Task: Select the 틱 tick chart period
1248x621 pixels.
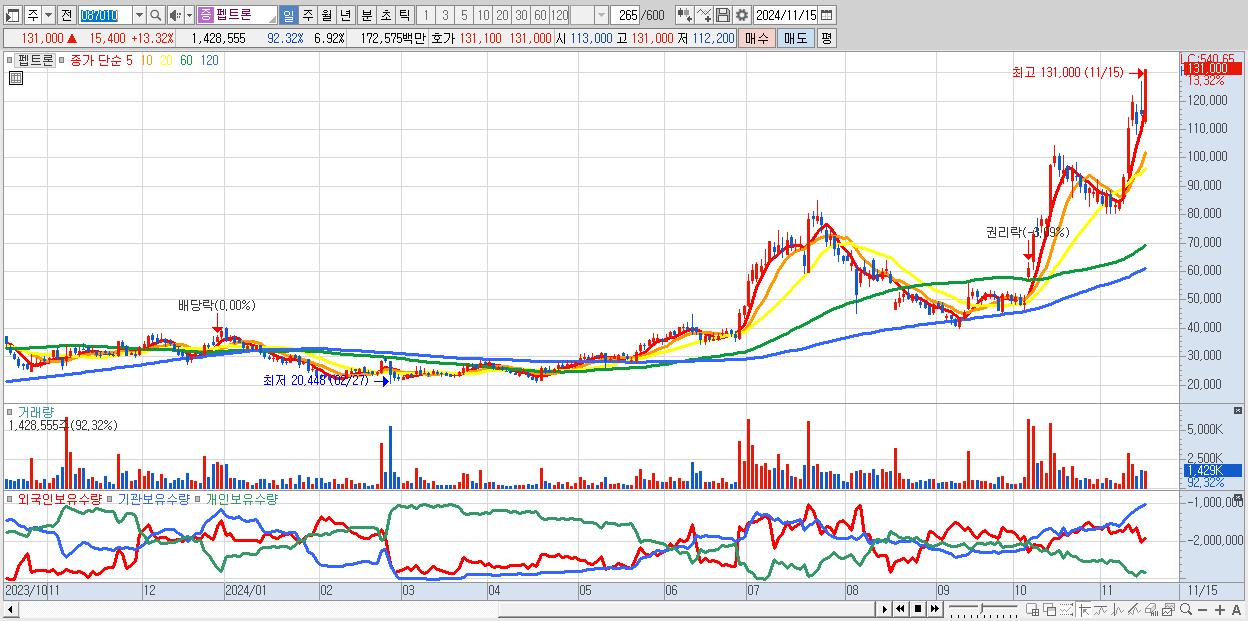Action: pyautogui.click(x=404, y=15)
